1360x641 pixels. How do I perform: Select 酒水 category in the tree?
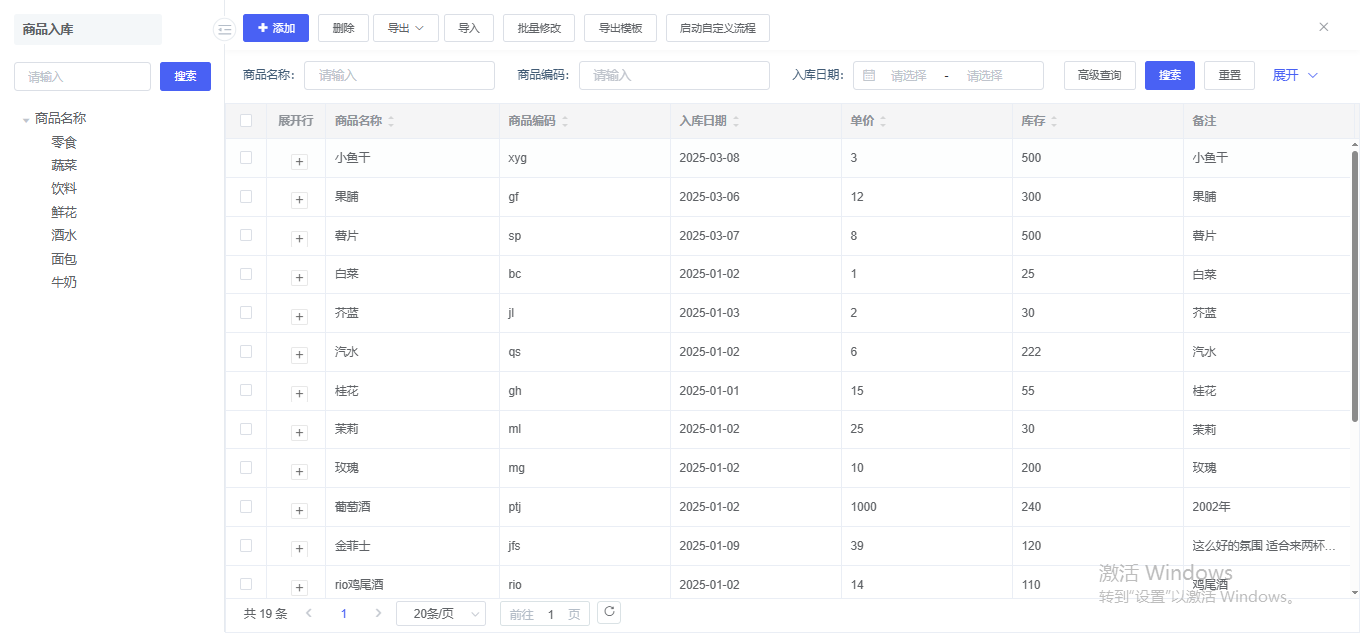click(x=64, y=236)
